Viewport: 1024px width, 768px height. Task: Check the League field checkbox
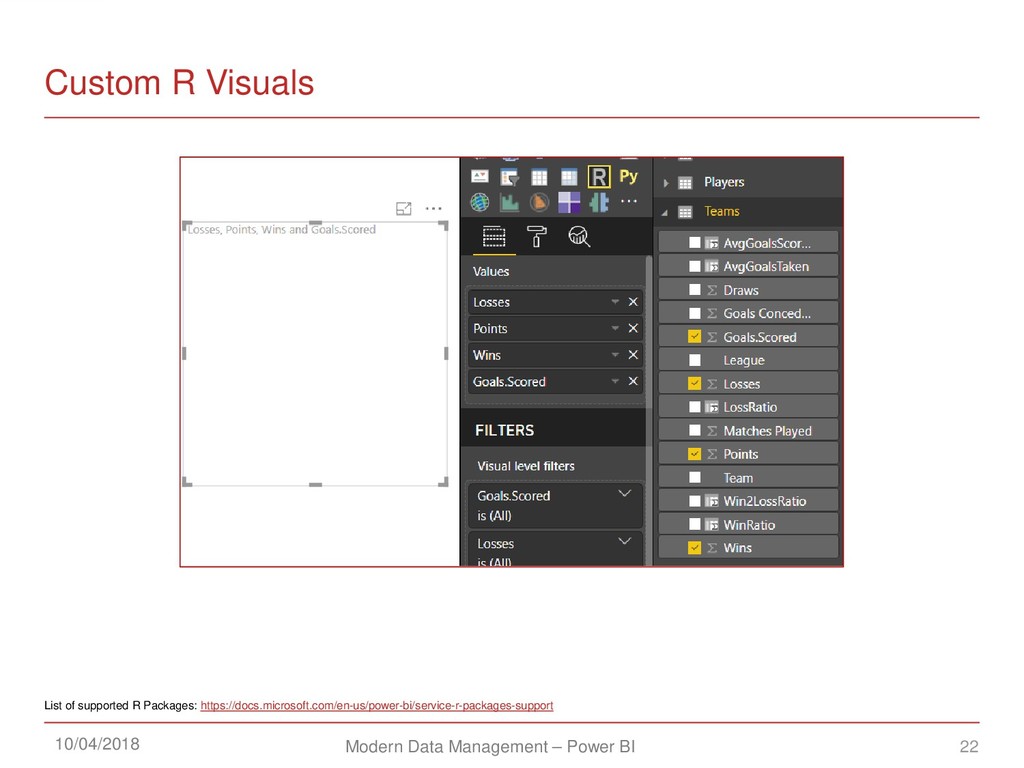695,360
